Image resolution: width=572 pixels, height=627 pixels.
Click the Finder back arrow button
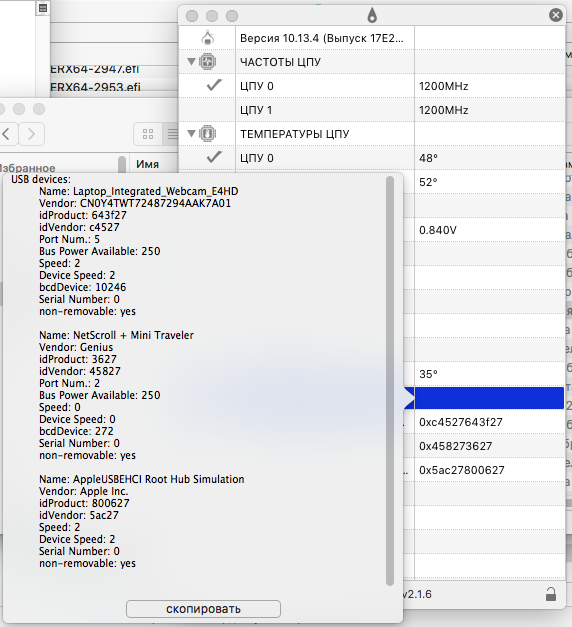tap(7, 134)
